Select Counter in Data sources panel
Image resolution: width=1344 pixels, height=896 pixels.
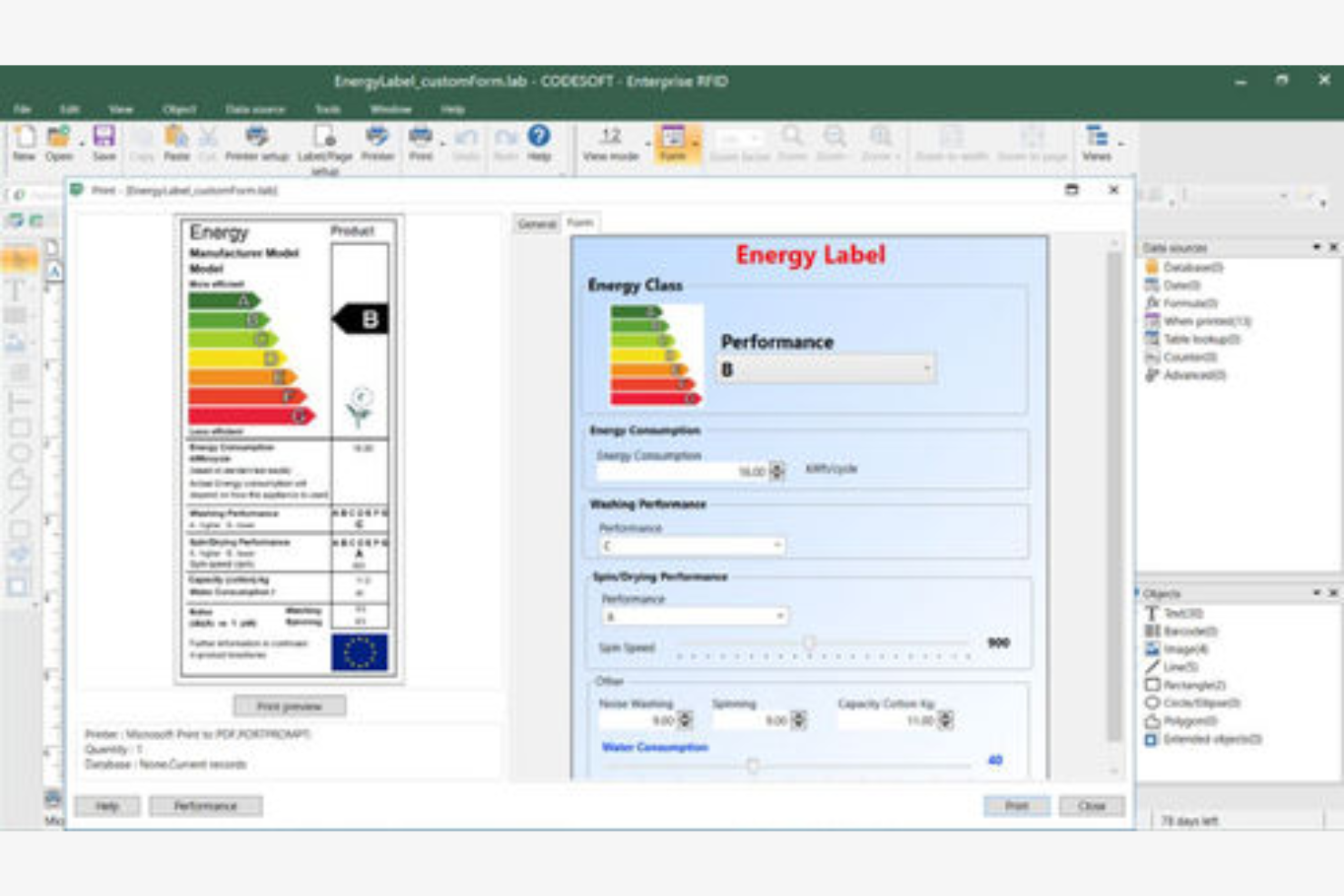(1181, 357)
